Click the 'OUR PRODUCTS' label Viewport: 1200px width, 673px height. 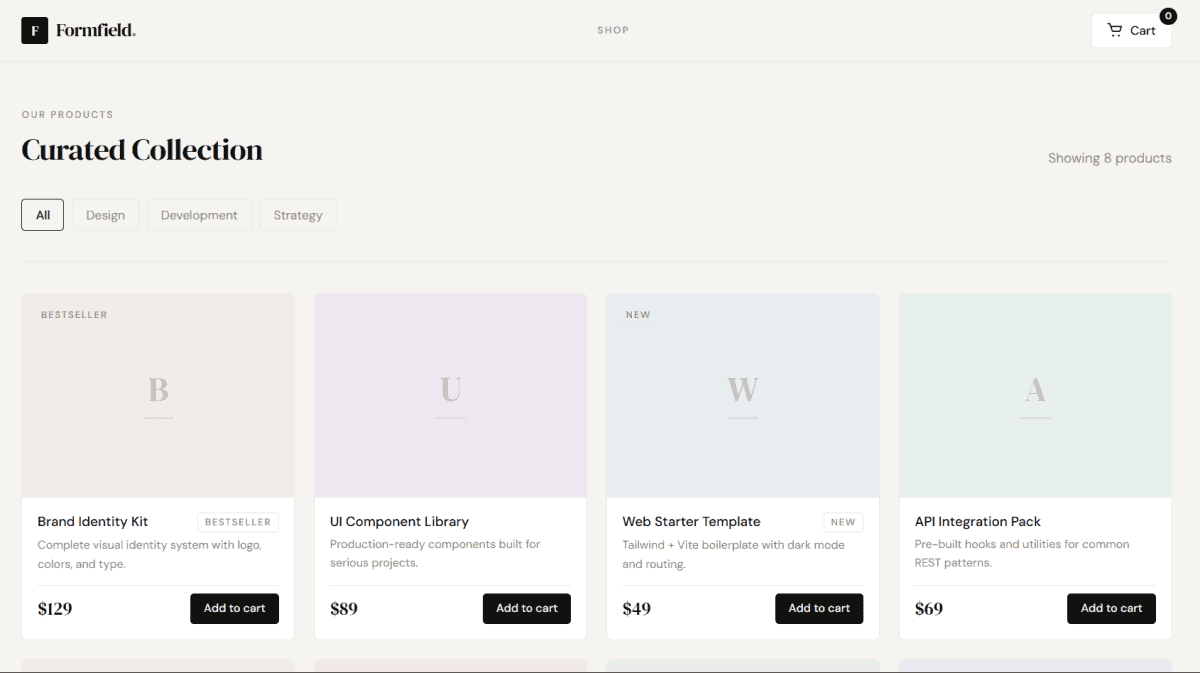tap(67, 114)
